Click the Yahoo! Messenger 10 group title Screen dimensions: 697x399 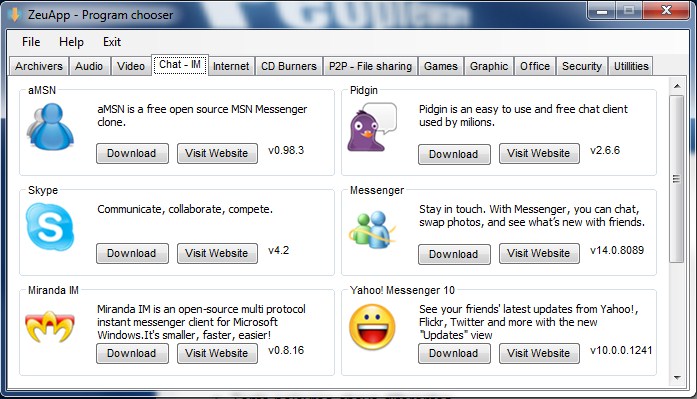click(x=402, y=290)
